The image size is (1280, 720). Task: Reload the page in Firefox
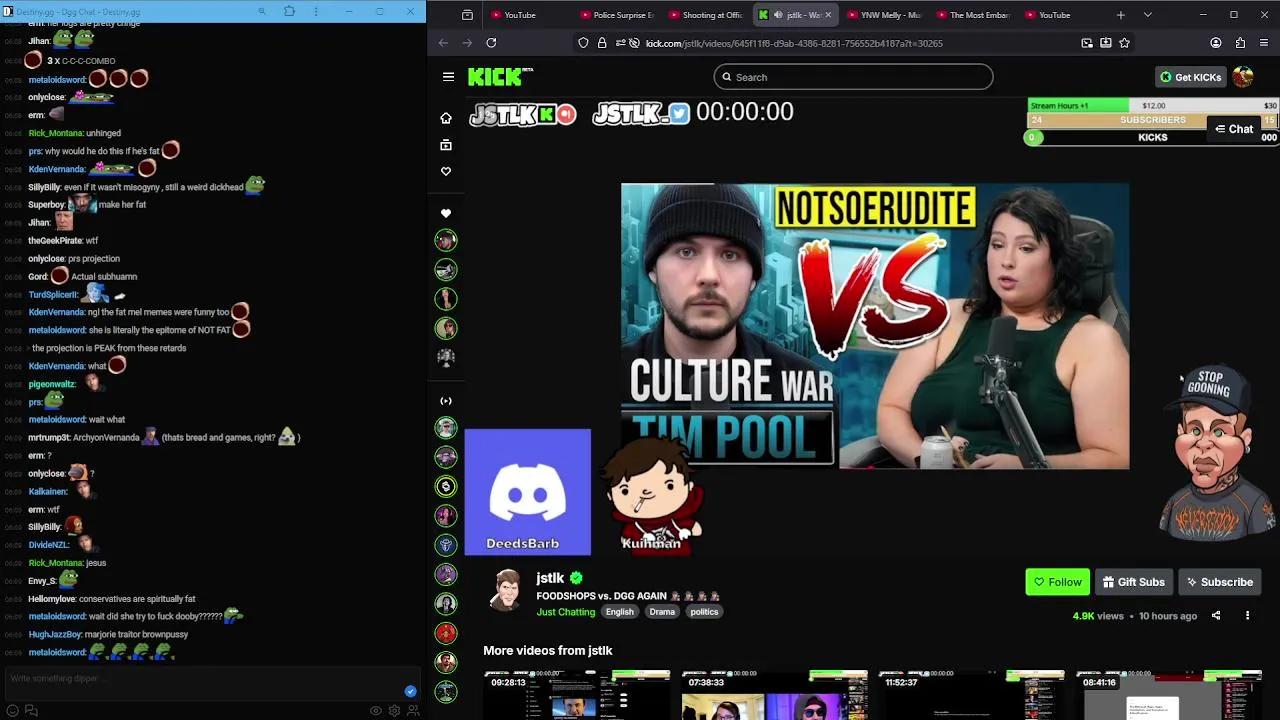coord(491,43)
